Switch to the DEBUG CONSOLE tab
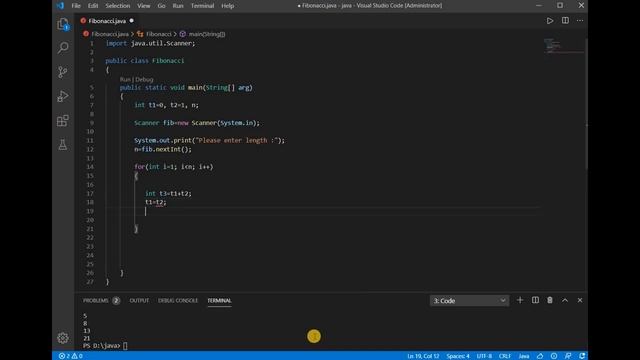 click(178, 301)
